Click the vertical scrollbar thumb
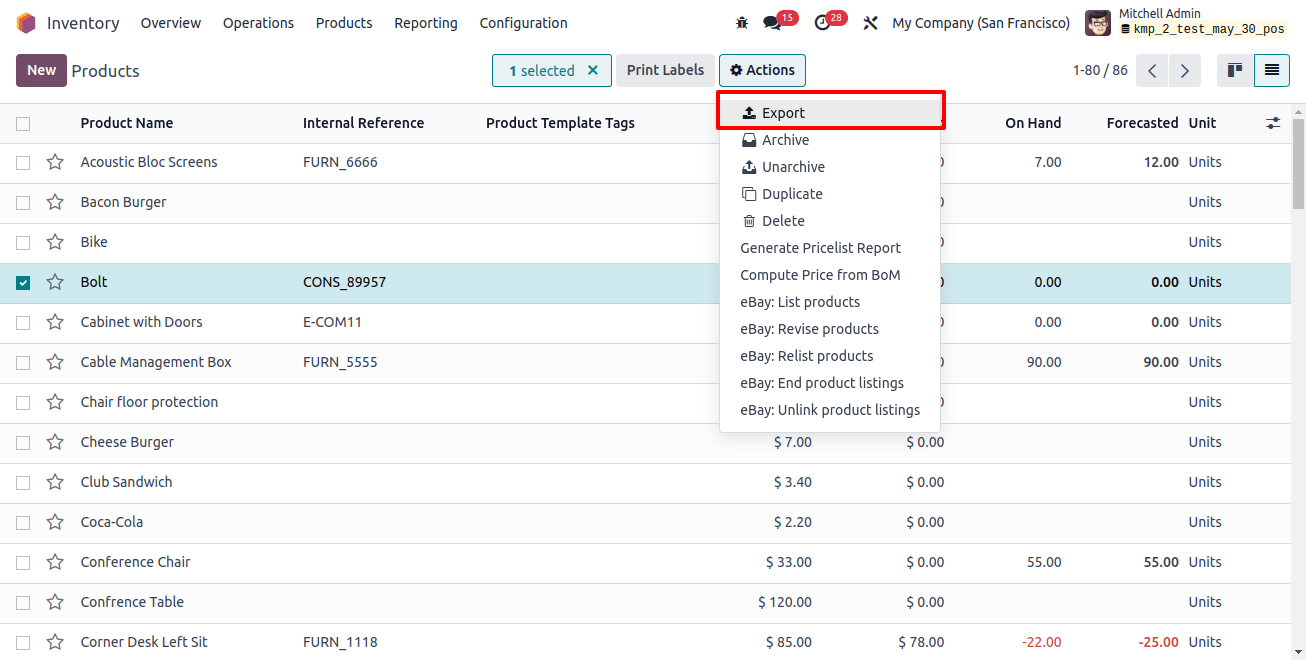Screen dimensions: 1306x660 1298,164
